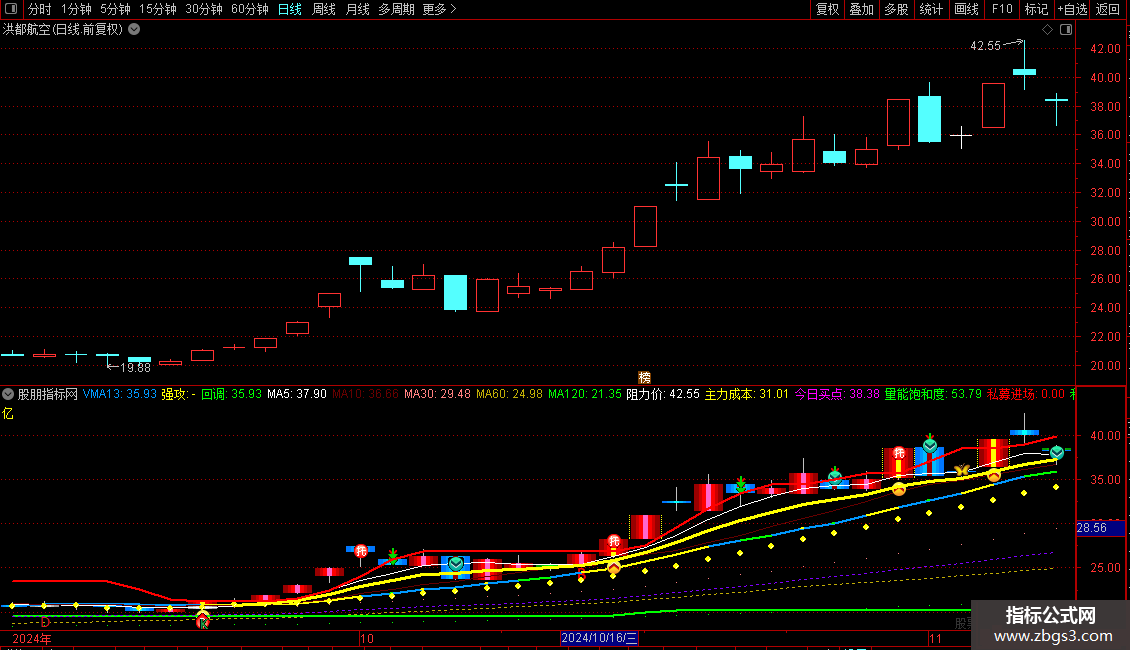Image resolution: width=1130 pixels, height=650 pixels.
Task: Click the 回调: 35.93 indicator value
Action: point(231,394)
